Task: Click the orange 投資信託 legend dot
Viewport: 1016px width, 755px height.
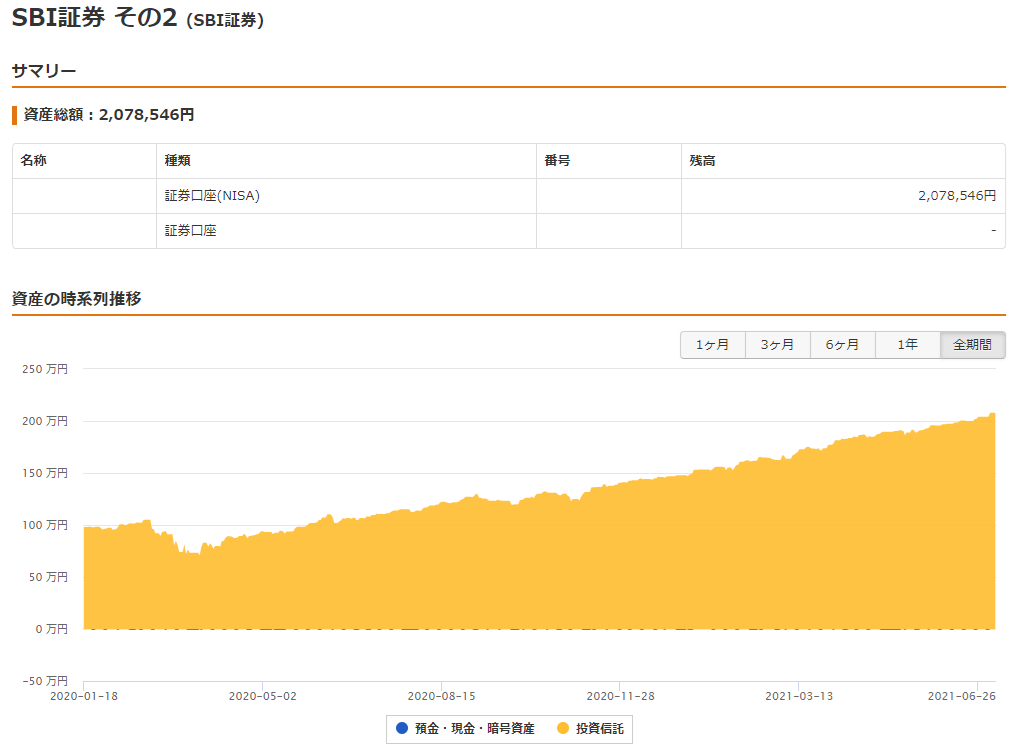Action: tap(562, 728)
